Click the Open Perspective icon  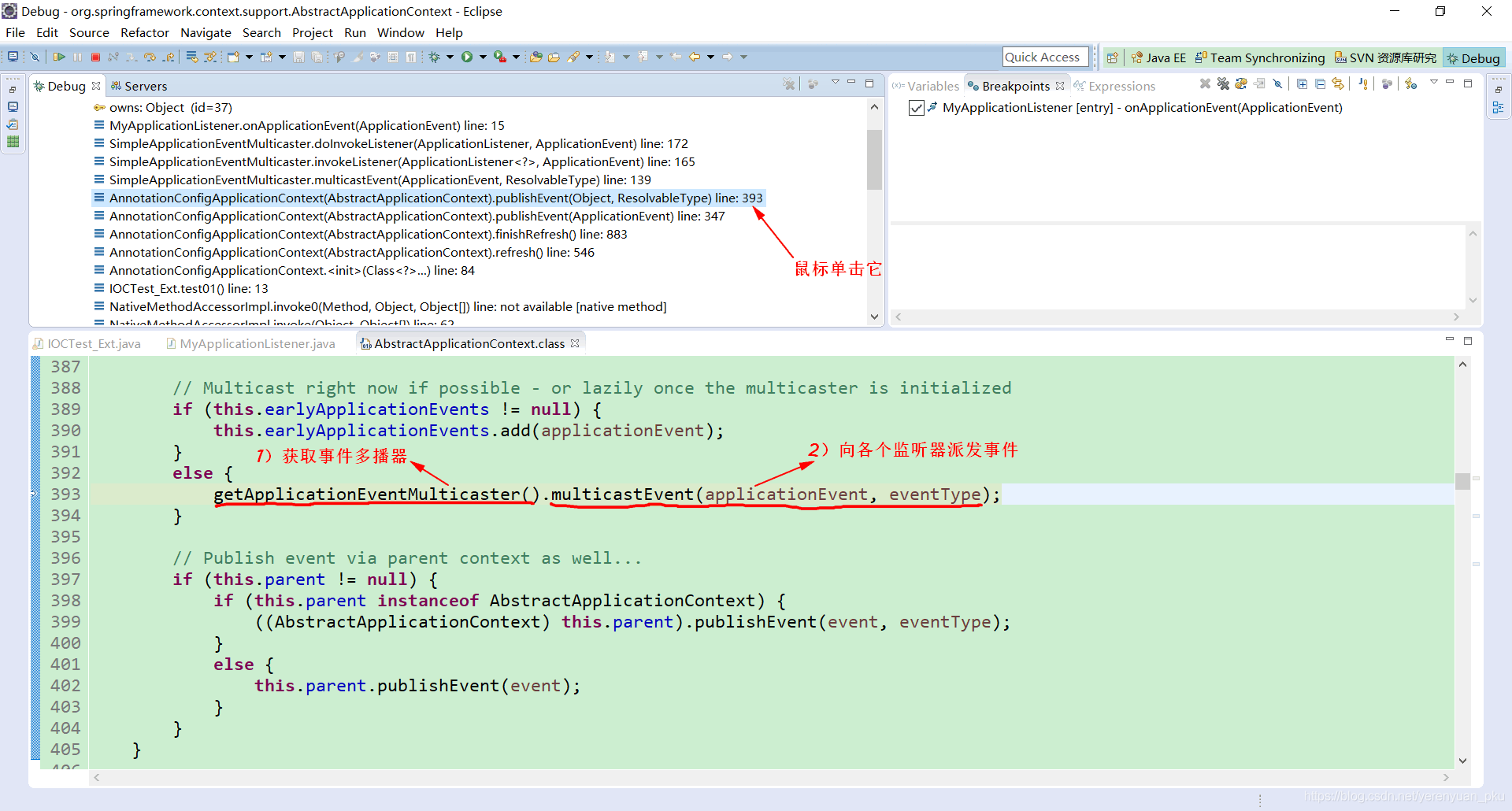point(1112,57)
